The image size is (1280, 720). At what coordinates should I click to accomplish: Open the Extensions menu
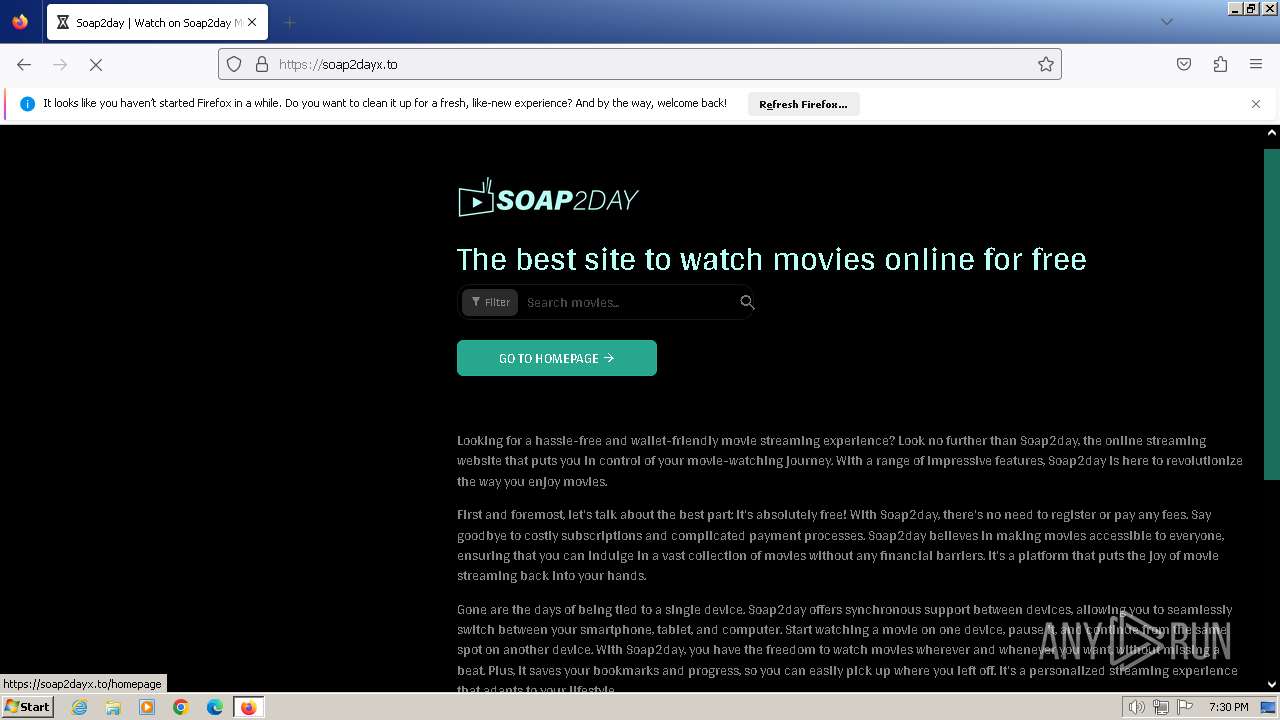click(1220, 64)
